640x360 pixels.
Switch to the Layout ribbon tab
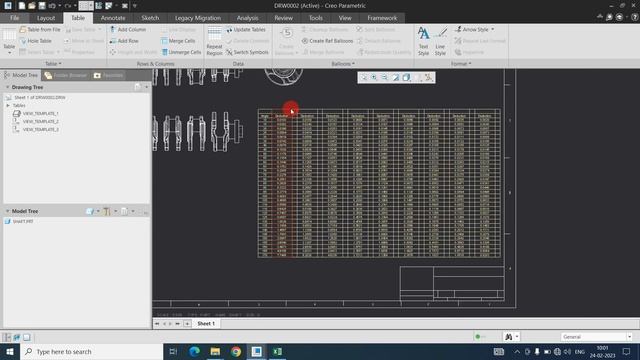[46, 18]
